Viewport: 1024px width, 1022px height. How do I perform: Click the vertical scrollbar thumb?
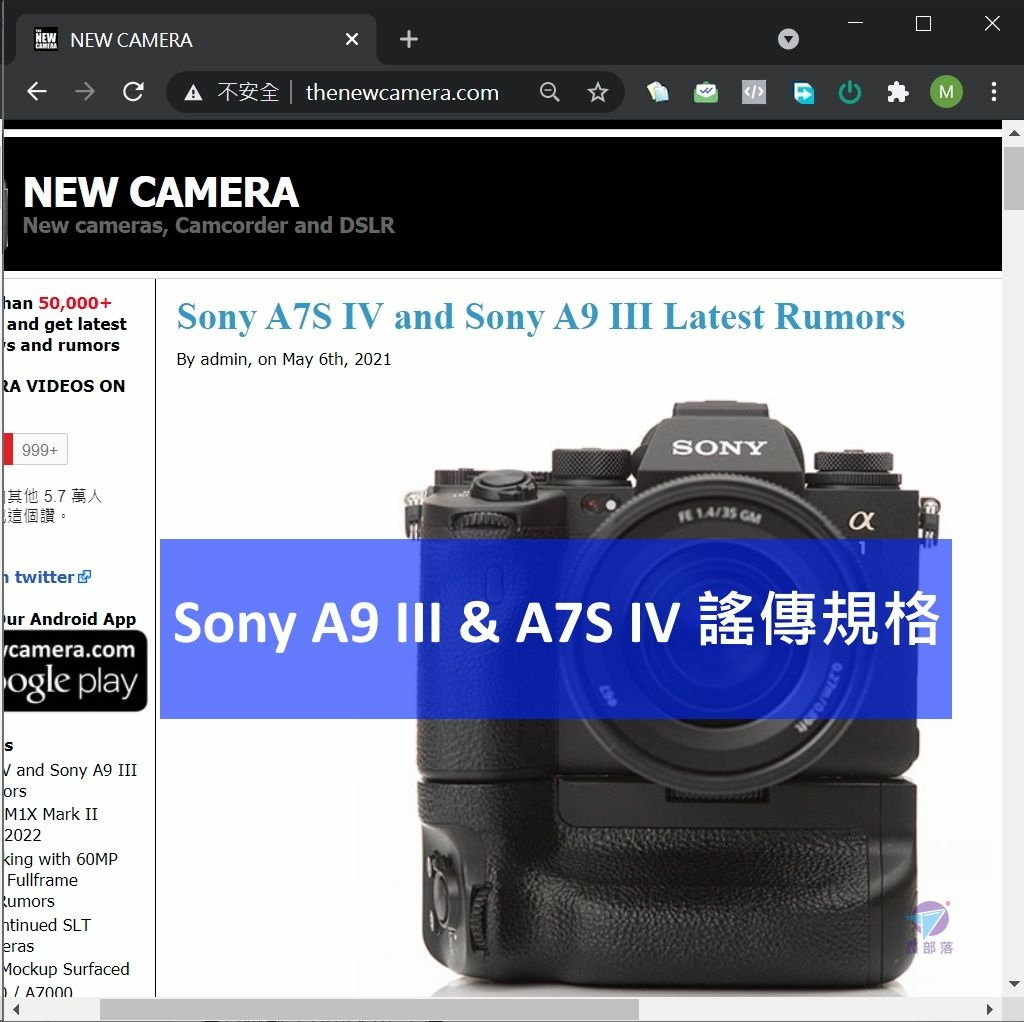(1014, 178)
